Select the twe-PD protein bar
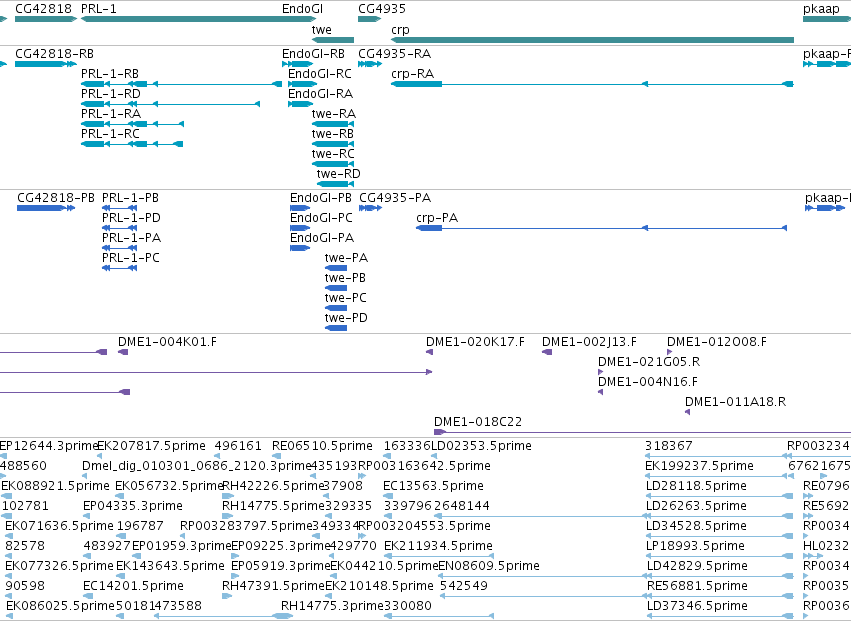The width and height of the screenshot is (851, 621). [336, 328]
